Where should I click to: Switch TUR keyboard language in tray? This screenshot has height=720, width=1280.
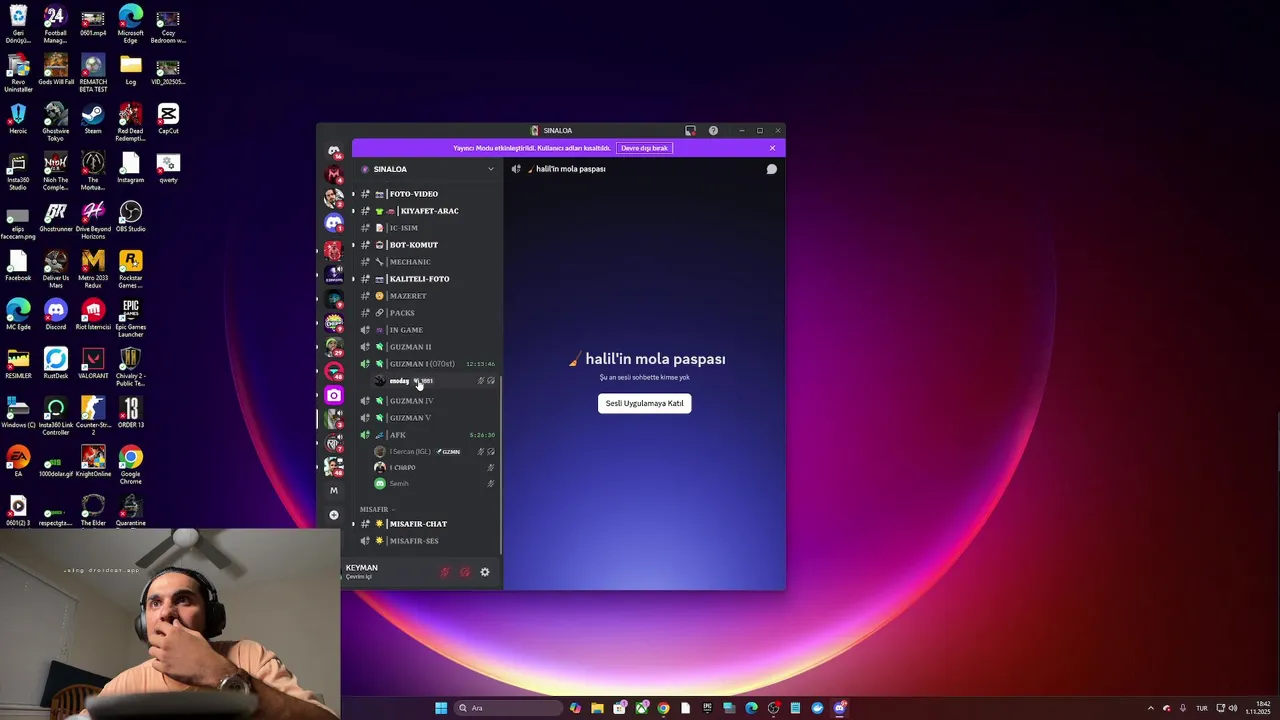[1202, 708]
